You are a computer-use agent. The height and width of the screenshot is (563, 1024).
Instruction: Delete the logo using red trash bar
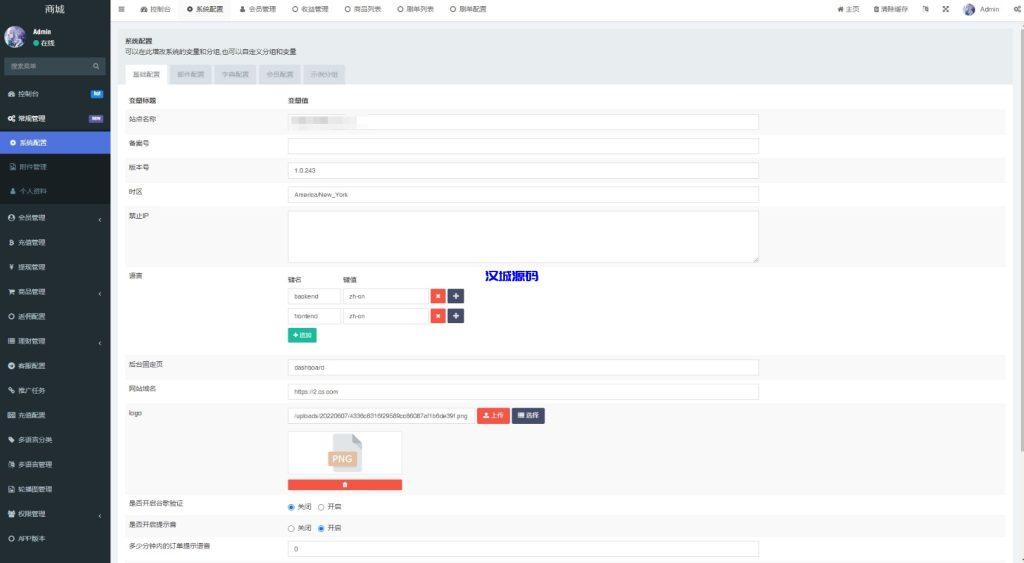click(345, 484)
